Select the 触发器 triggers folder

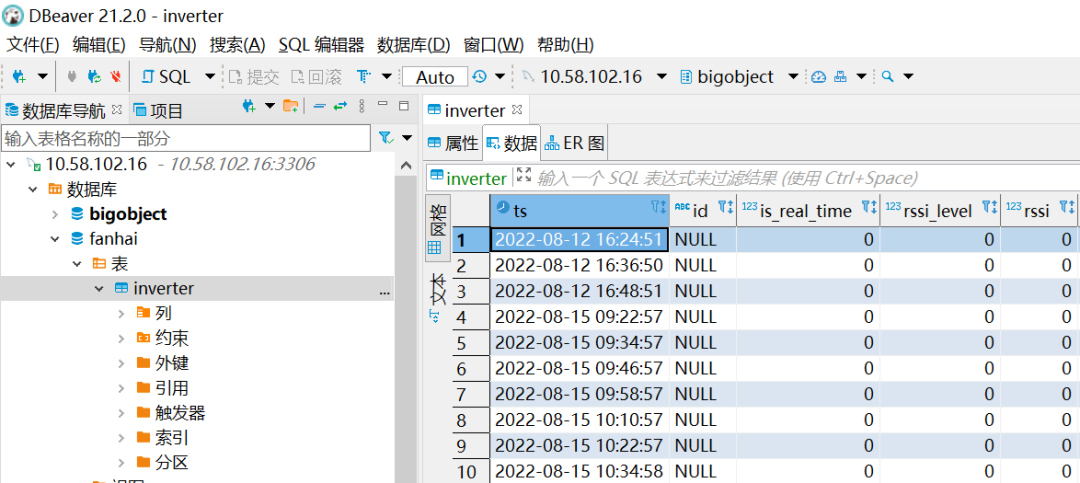pos(180,413)
